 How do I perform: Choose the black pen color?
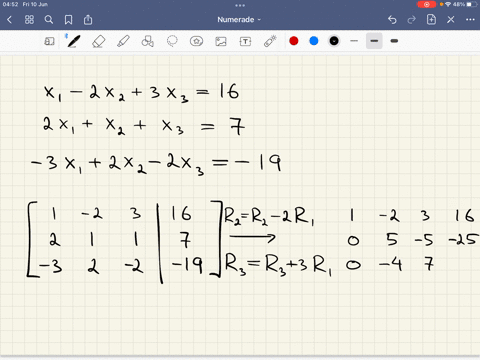tap(334, 41)
